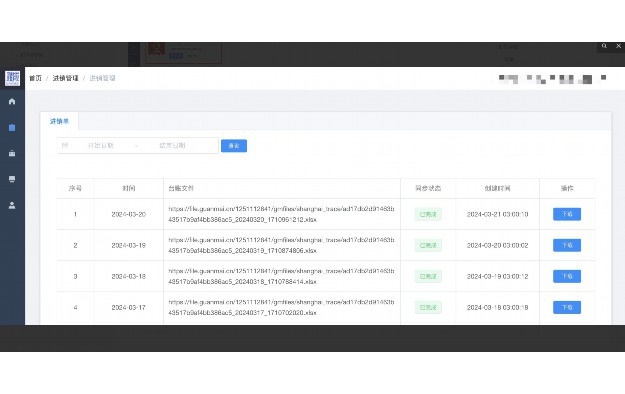Click the 结束日期 end date field
Viewport: 625px width, 394px height.
coord(172,146)
